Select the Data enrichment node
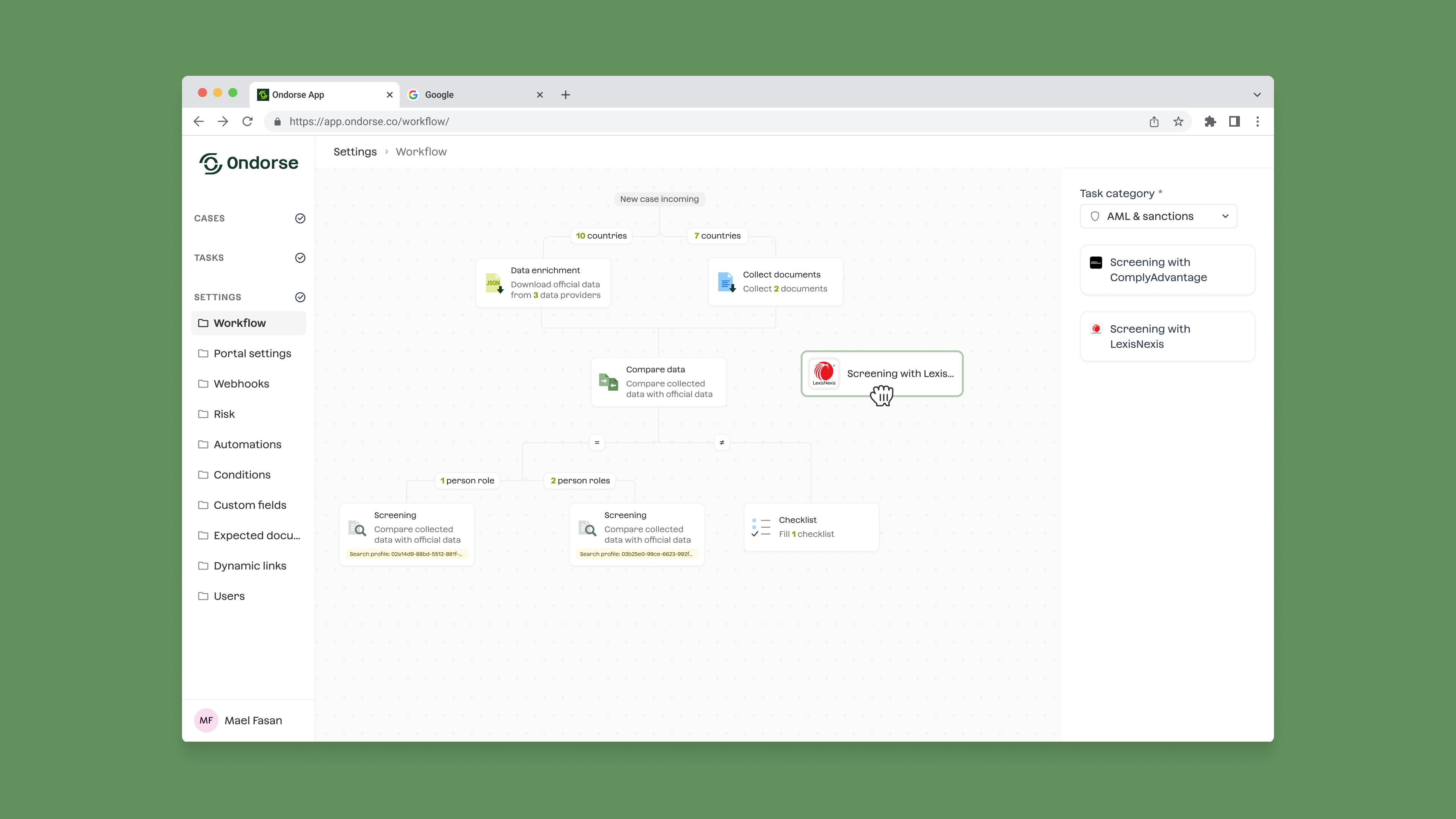This screenshot has width=1456, height=819. pos(543,282)
